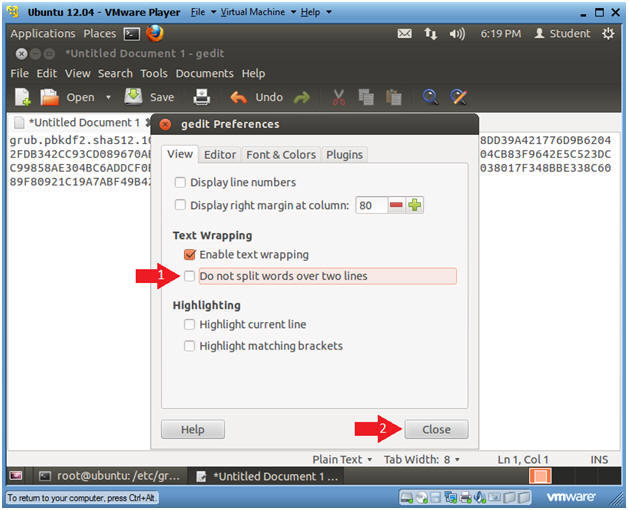Click the Find magnifier icon
This screenshot has height=510, width=628.
[x=431, y=97]
